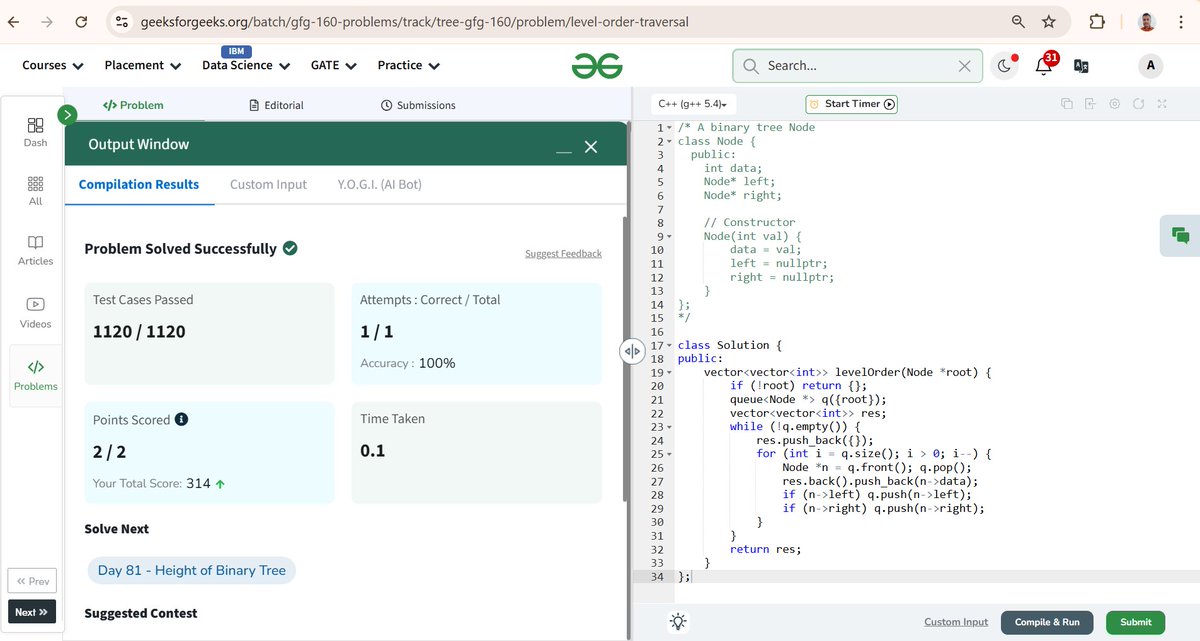Image resolution: width=1200 pixels, height=641 pixels.
Task: Click Suggest Feedback link
Action: point(563,254)
